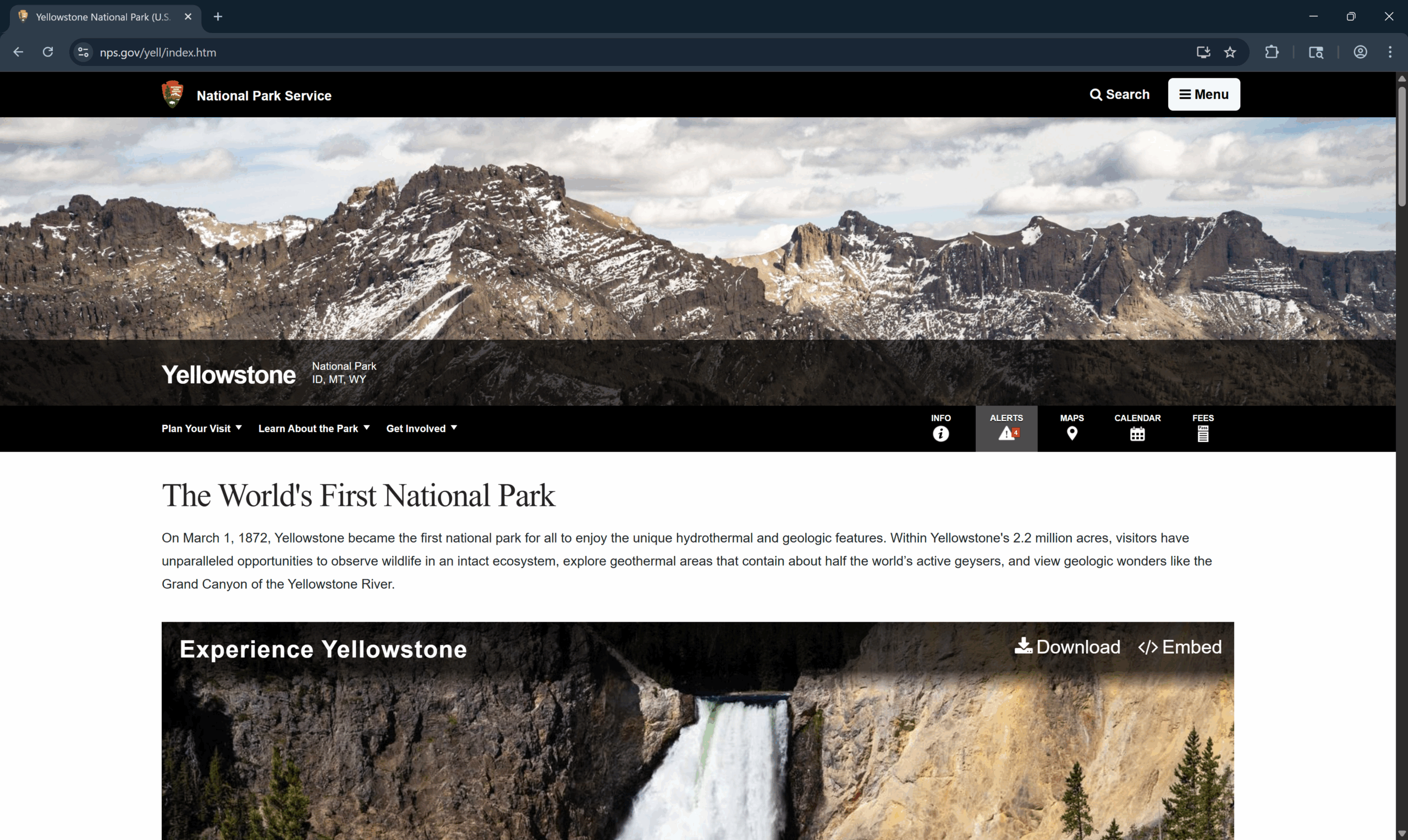Reload the current page
Image resolution: width=1408 pixels, height=840 pixels.
click(48, 52)
